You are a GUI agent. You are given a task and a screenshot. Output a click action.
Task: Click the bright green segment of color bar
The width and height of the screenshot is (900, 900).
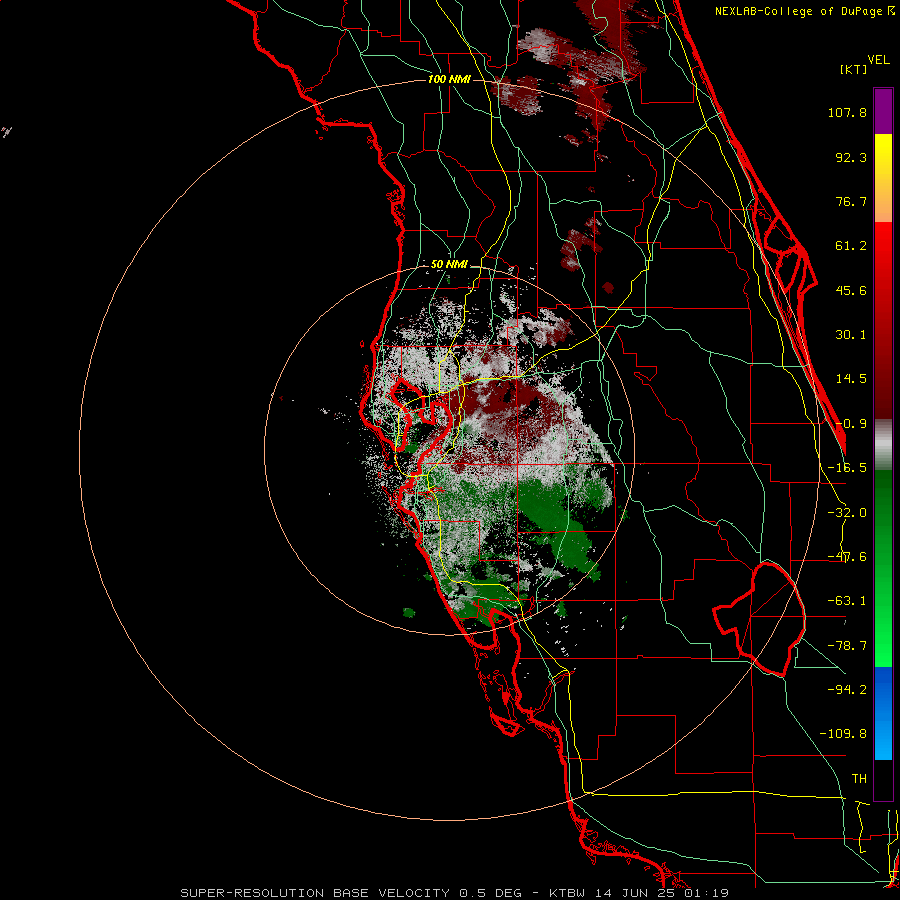tap(883, 643)
